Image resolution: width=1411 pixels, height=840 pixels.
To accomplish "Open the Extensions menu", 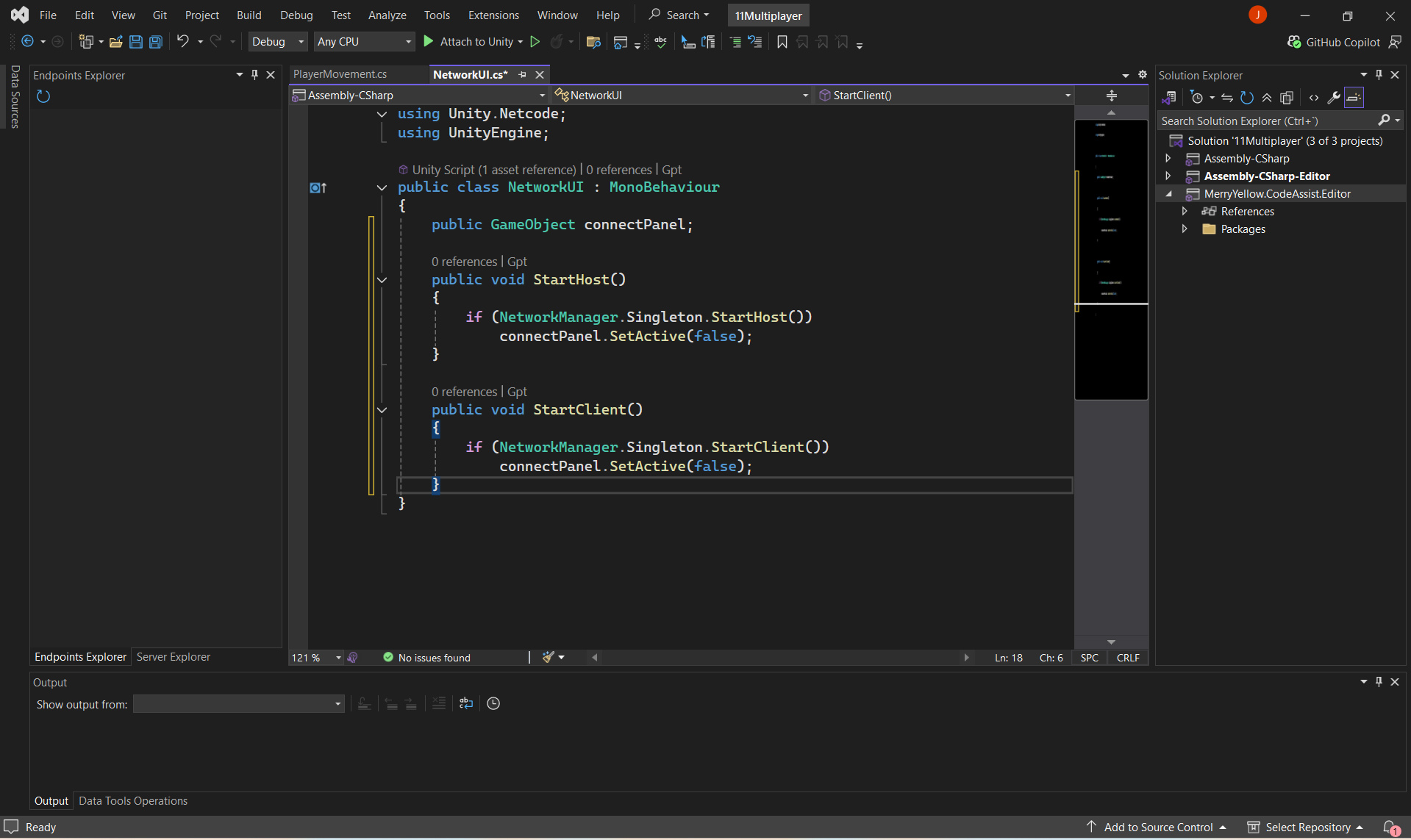I will 493,15.
